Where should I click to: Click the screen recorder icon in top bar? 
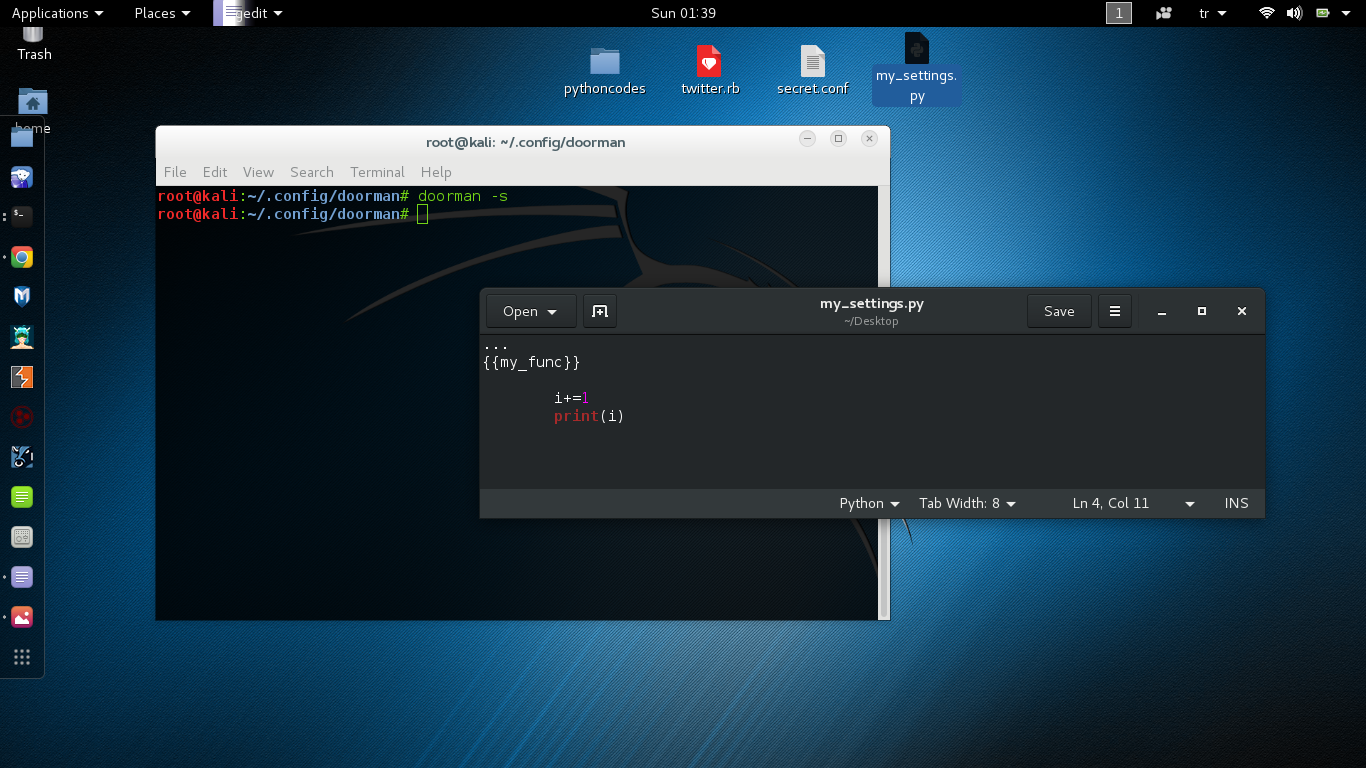pyautogui.click(x=1163, y=13)
